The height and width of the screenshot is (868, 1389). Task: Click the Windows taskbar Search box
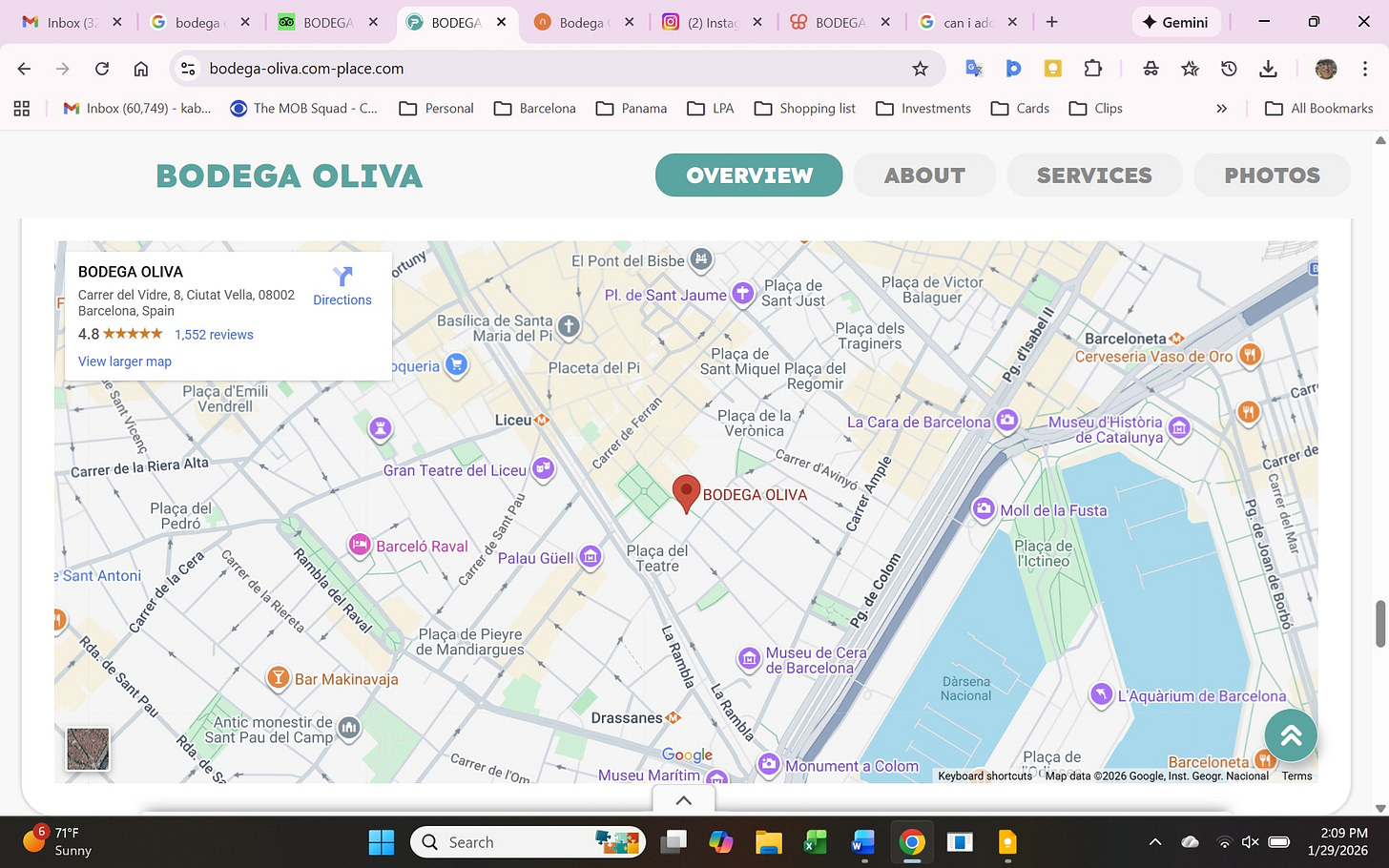tap(528, 842)
